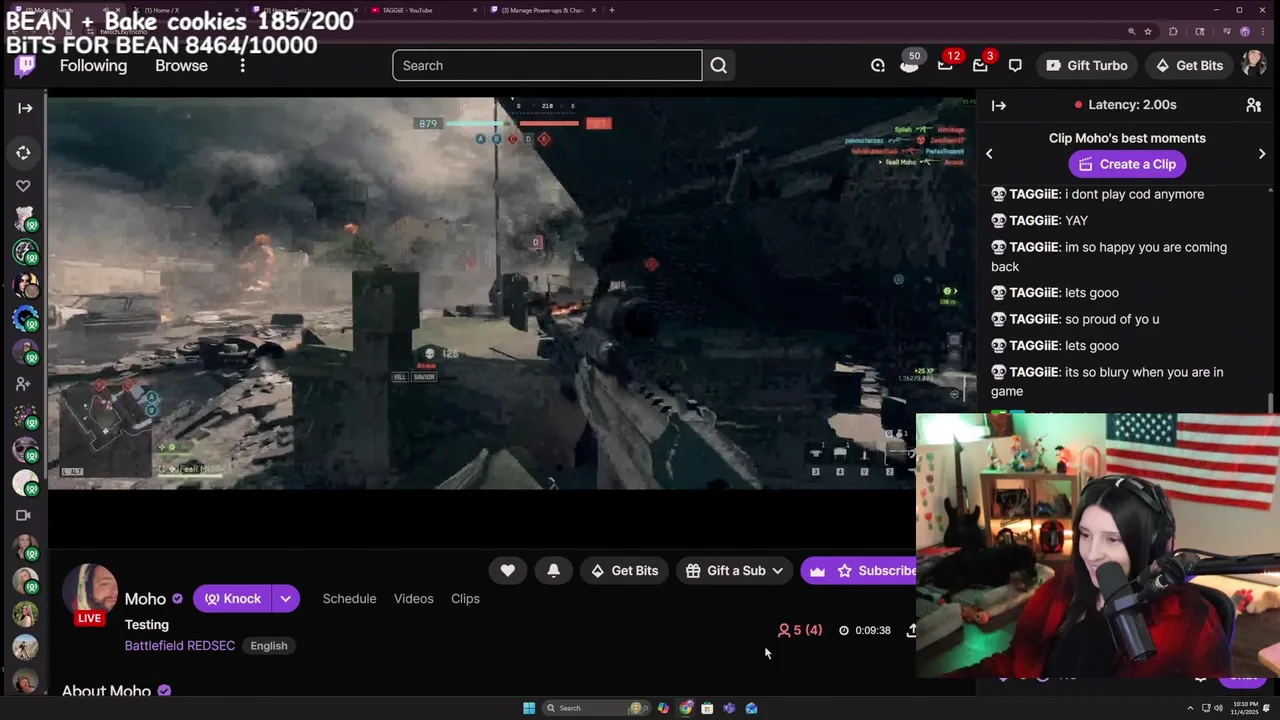Open the Prime loot icon with badge 12
1280x720 pixels.
click(945, 65)
